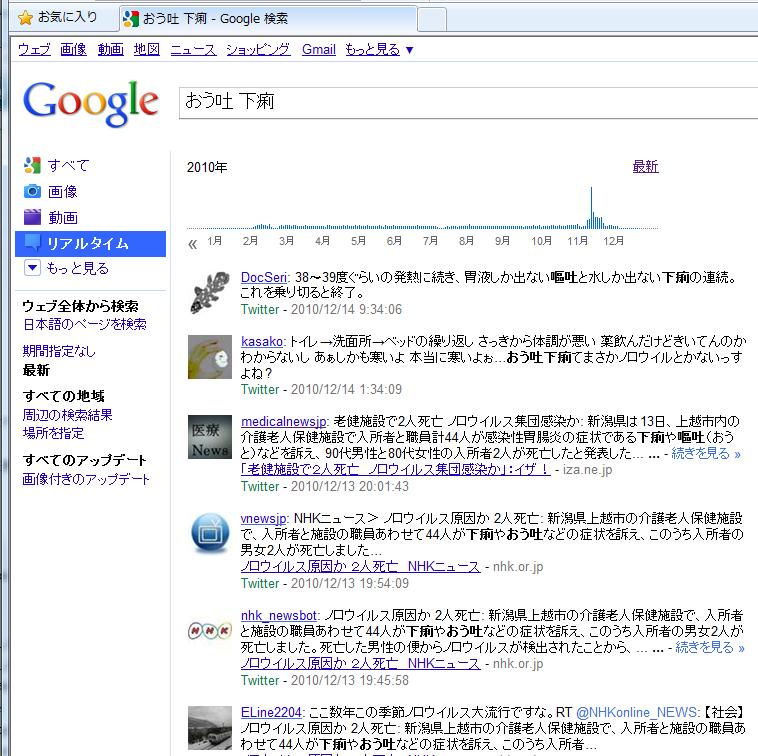Click the Google favicon on the browser tab

[131, 18]
